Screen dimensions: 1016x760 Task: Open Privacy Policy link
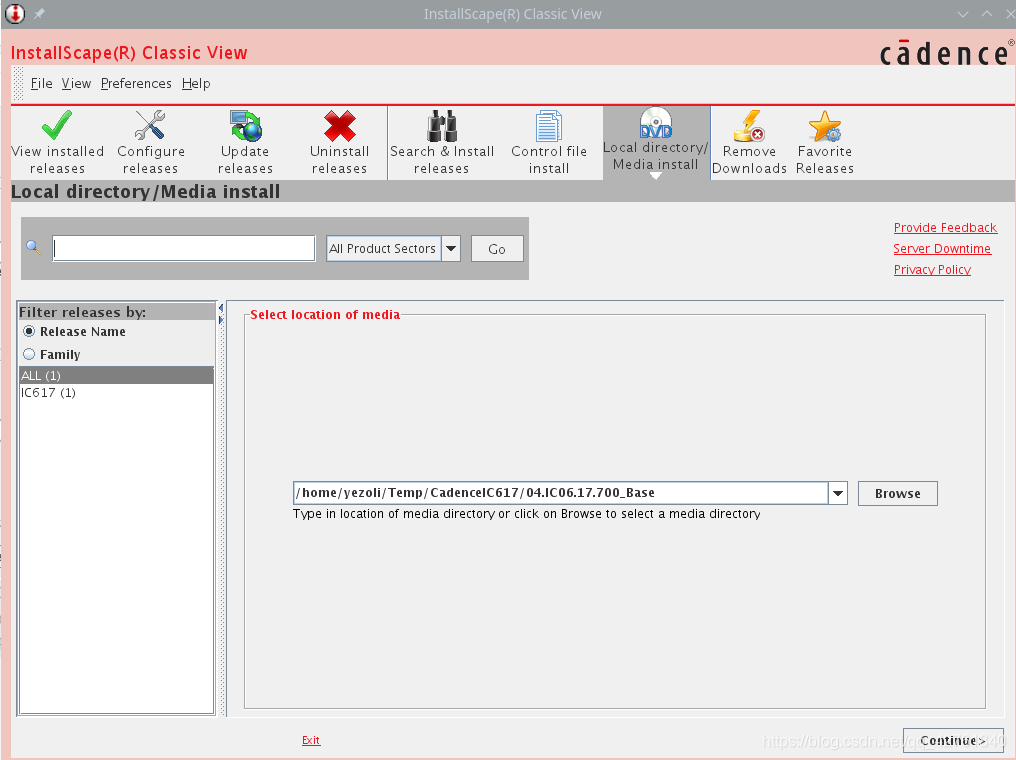pos(932,270)
